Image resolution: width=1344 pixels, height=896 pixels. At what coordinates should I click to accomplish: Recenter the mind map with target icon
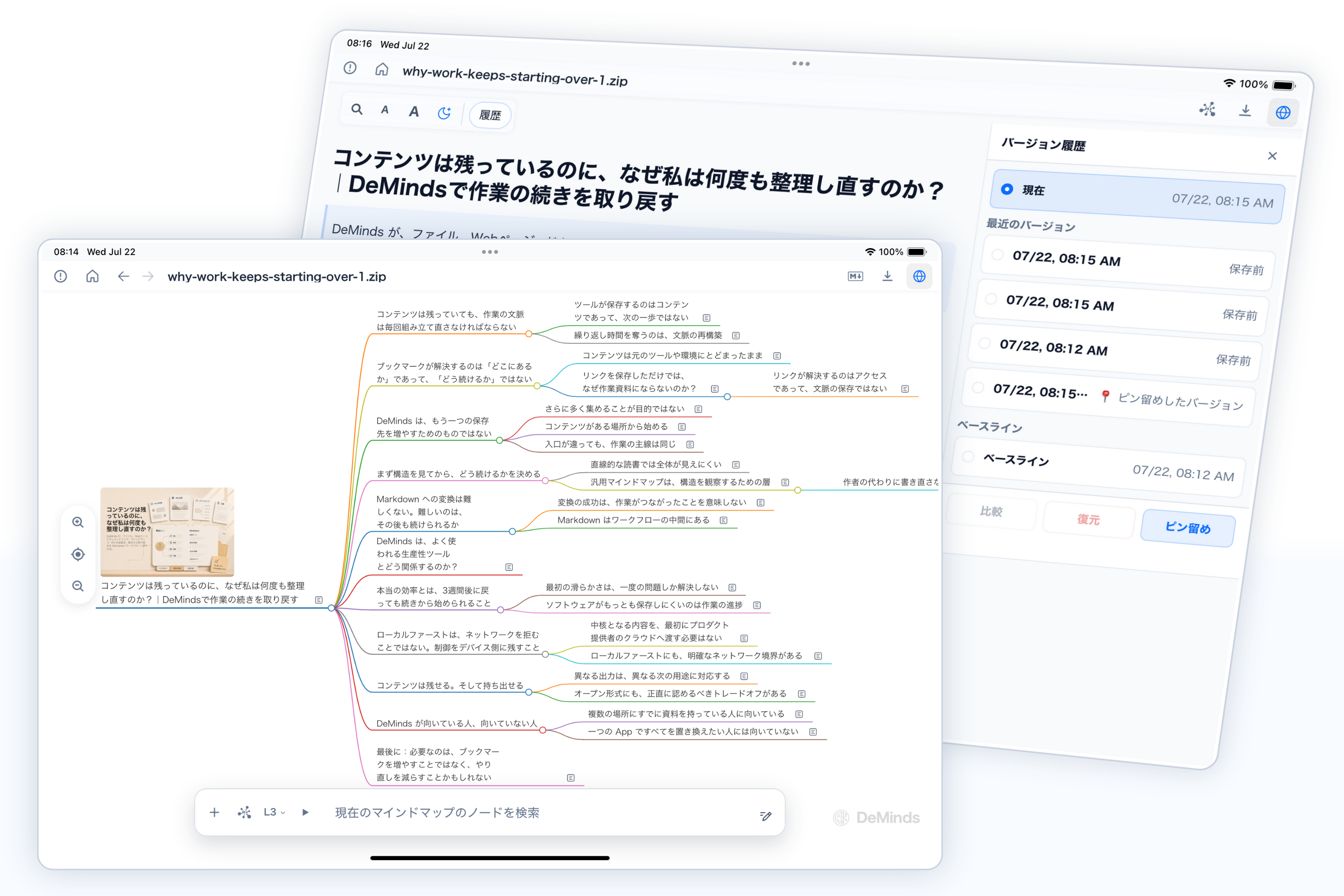78,554
